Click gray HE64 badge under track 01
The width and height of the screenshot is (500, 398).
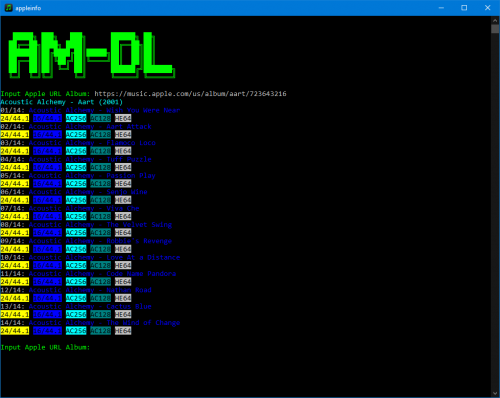[123, 118]
